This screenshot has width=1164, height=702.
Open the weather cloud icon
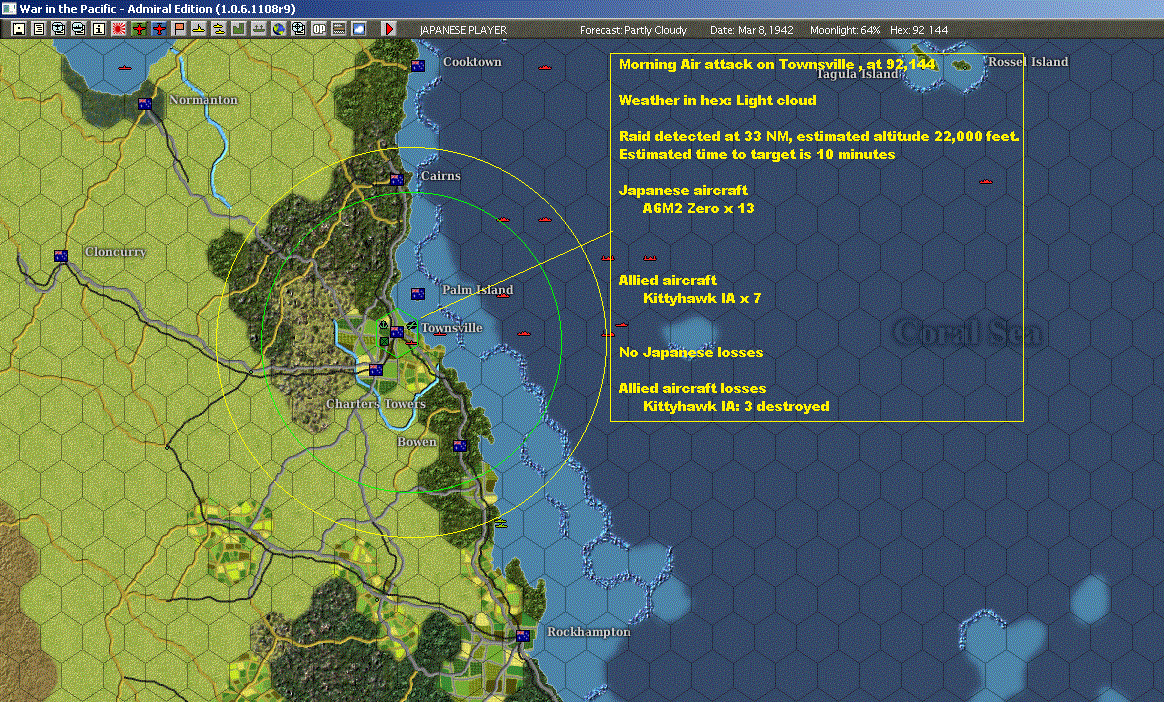359,29
